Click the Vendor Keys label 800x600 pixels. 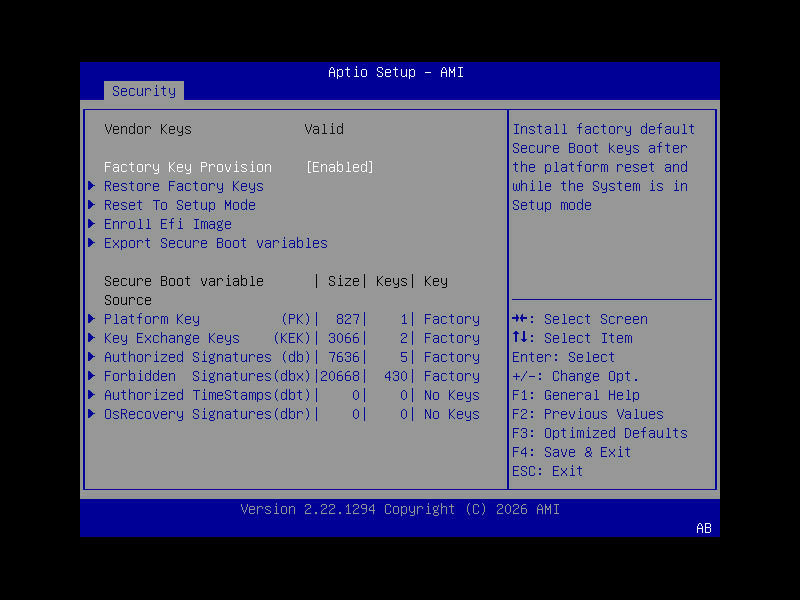tap(148, 129)
